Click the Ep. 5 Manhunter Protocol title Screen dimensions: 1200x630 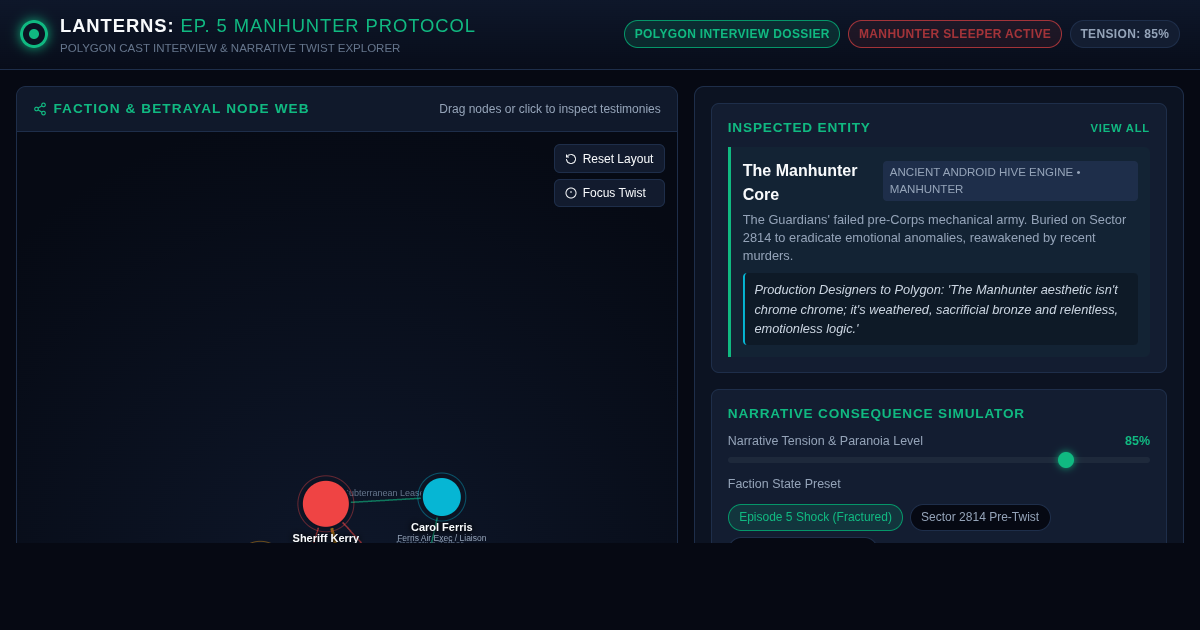328,26
